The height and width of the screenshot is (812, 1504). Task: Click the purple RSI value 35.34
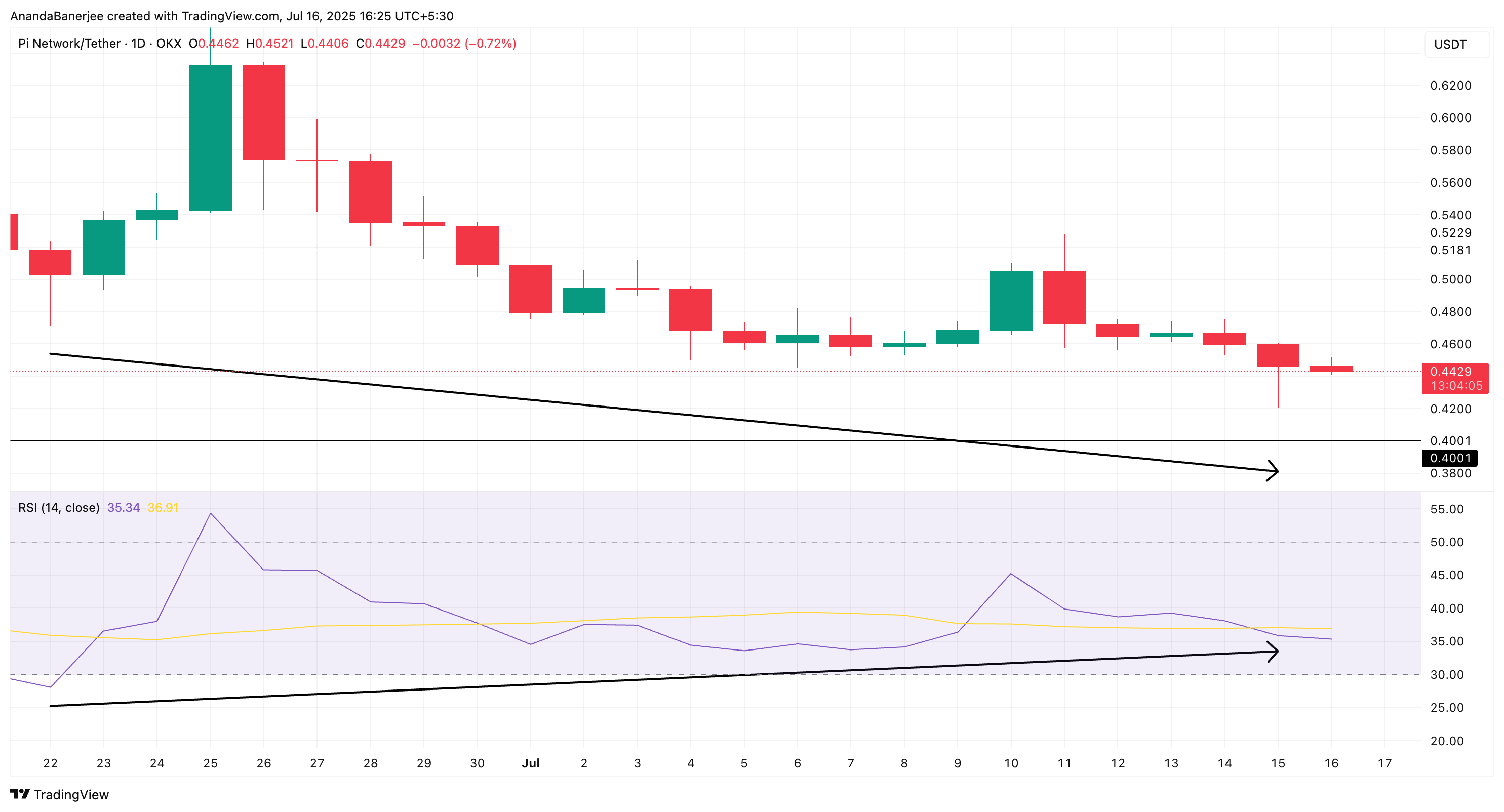point(123,507)
